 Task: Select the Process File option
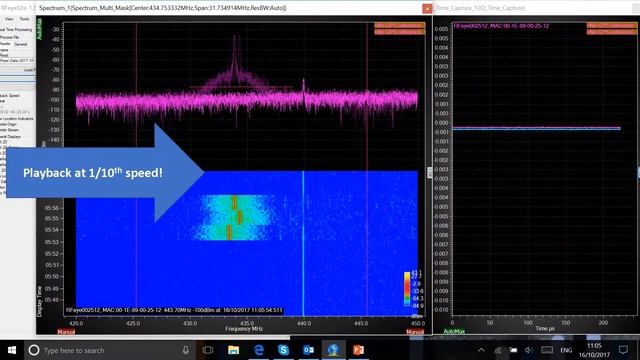click(x=9, y=37)
